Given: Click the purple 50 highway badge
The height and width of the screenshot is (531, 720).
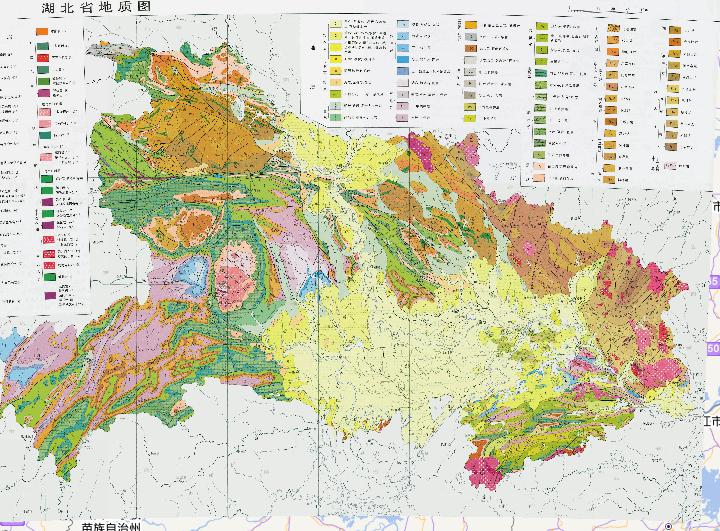Looking at the screenshot, I should click(713, 347).
